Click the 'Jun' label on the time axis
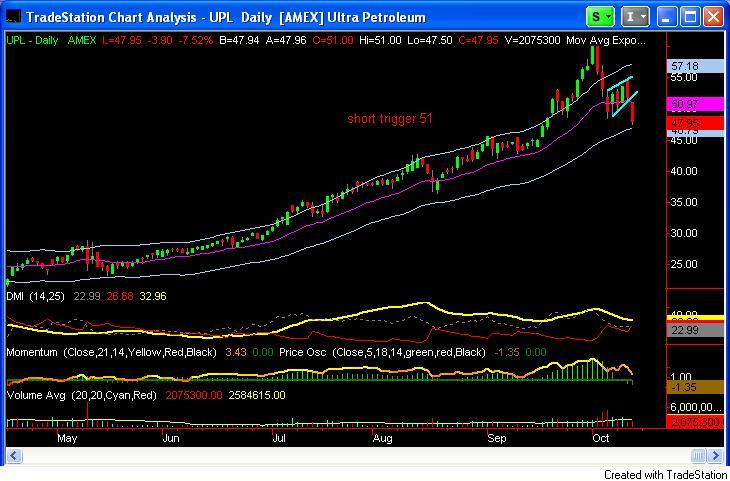The width and height of the screenshot is (730, 481). [170, 439]
